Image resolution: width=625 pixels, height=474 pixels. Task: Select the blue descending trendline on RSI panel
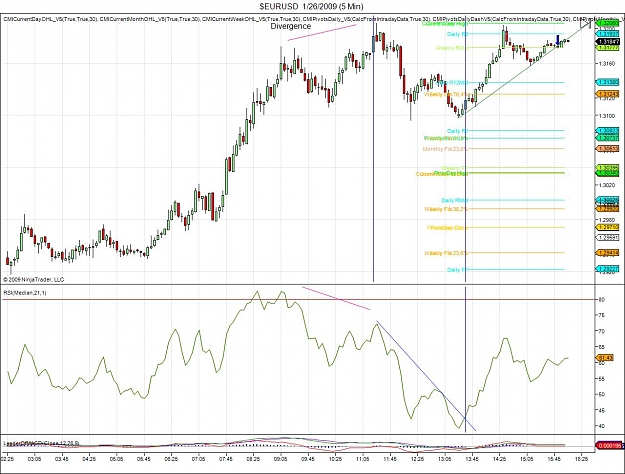(x=426, y=376)
